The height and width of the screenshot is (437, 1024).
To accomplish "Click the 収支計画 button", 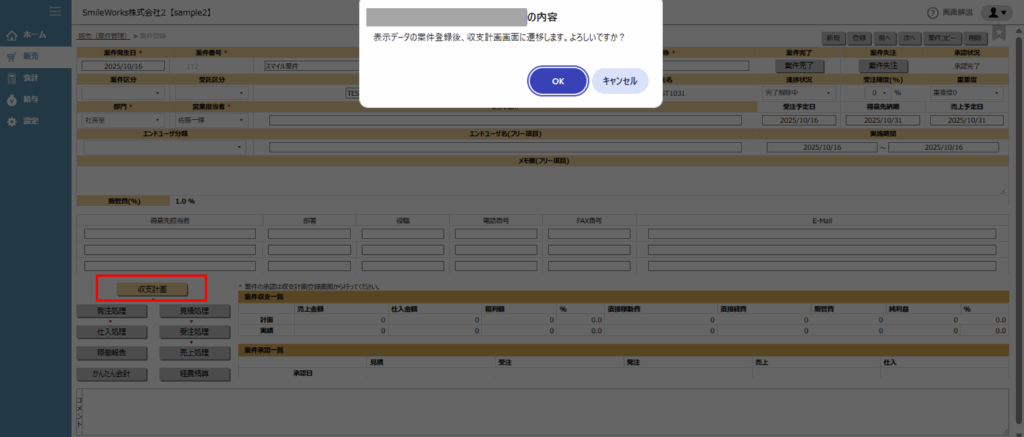I will coord(151,289).
